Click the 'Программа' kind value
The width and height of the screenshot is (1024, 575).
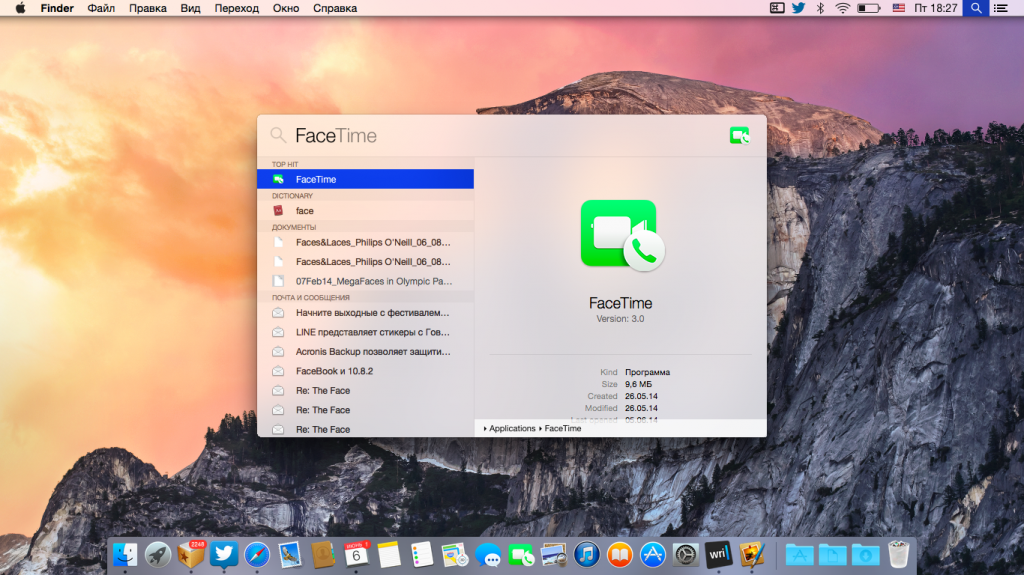pyautogui.click(x=647, y=372)
